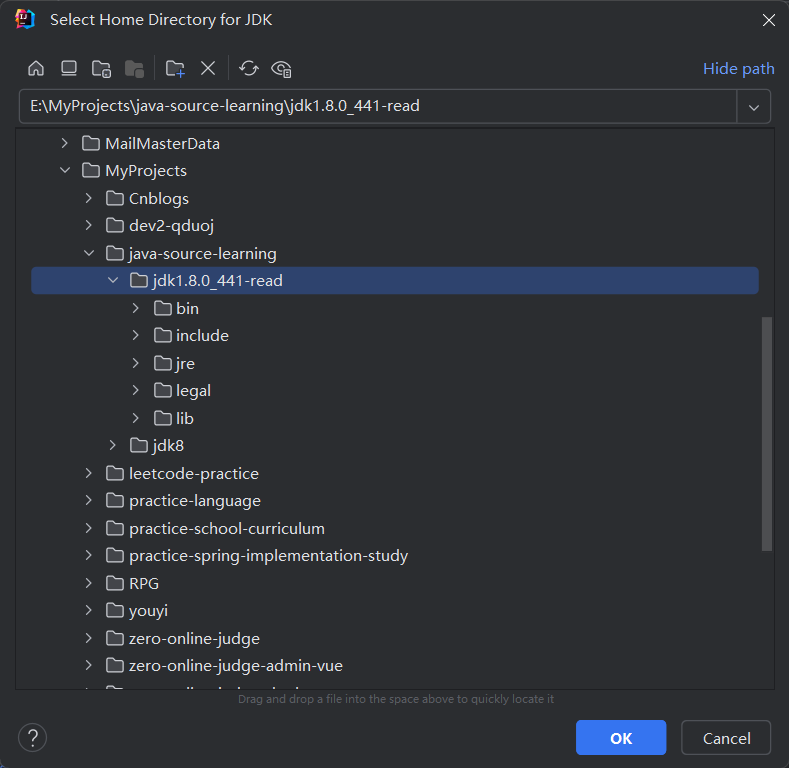Click the Delete (X) toolbar icon

pos(208,68)
